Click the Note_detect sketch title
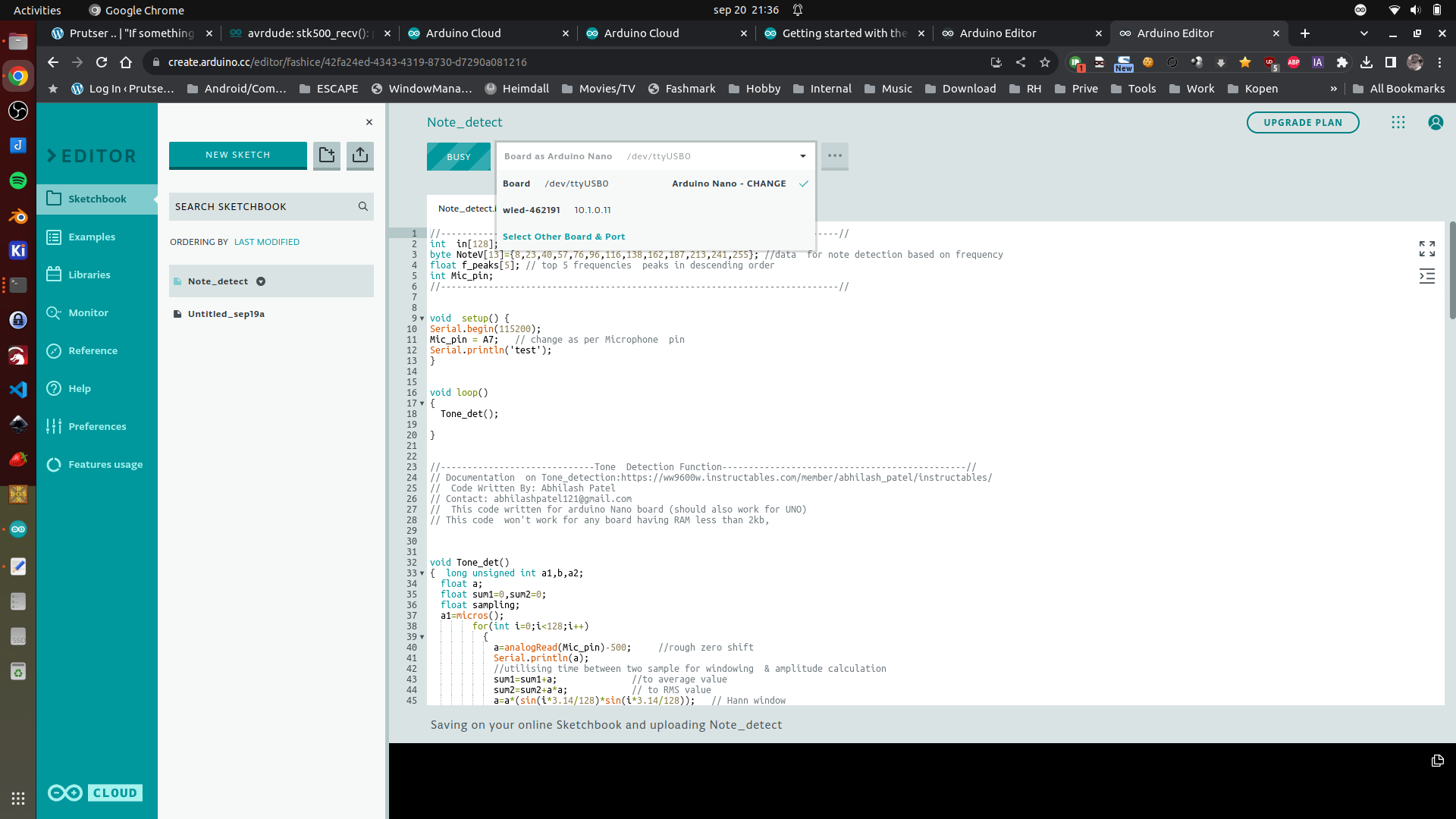 [x=464, y=122]
